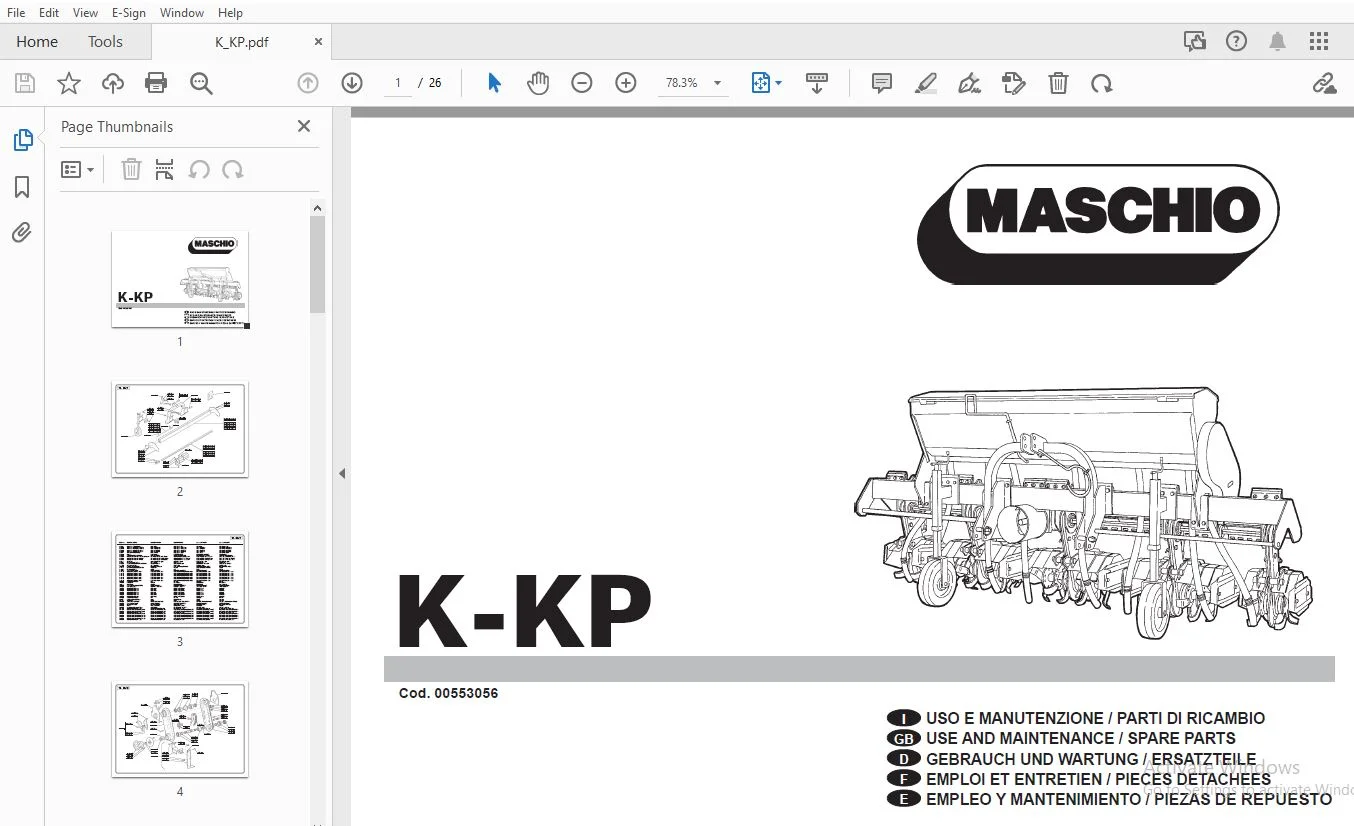Select page 2 thumbnail
The width and height of the screenshot is (1354, 826).
click(180, 429)
